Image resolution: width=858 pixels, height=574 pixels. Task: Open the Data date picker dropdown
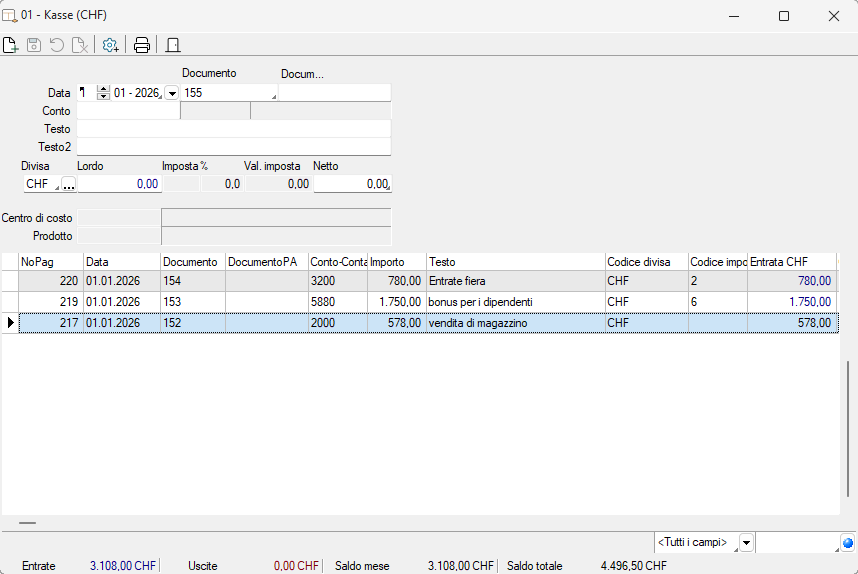tap(171, 93)
